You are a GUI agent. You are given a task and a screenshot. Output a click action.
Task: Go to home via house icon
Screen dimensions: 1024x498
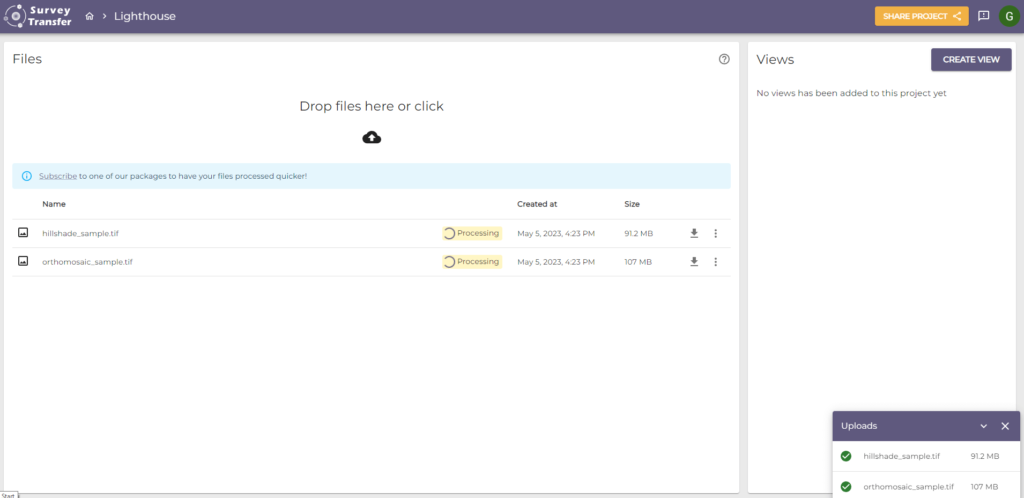[89, 17]
